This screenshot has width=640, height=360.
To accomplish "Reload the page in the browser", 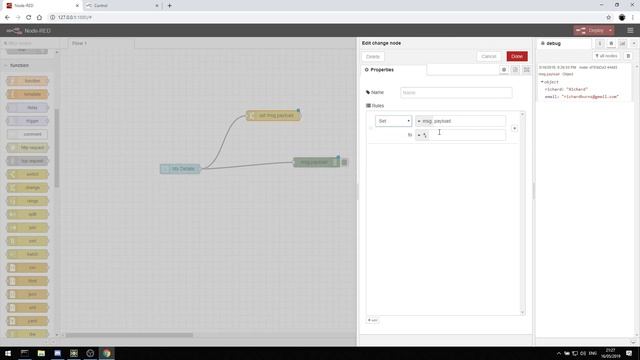I will (29, 18).
